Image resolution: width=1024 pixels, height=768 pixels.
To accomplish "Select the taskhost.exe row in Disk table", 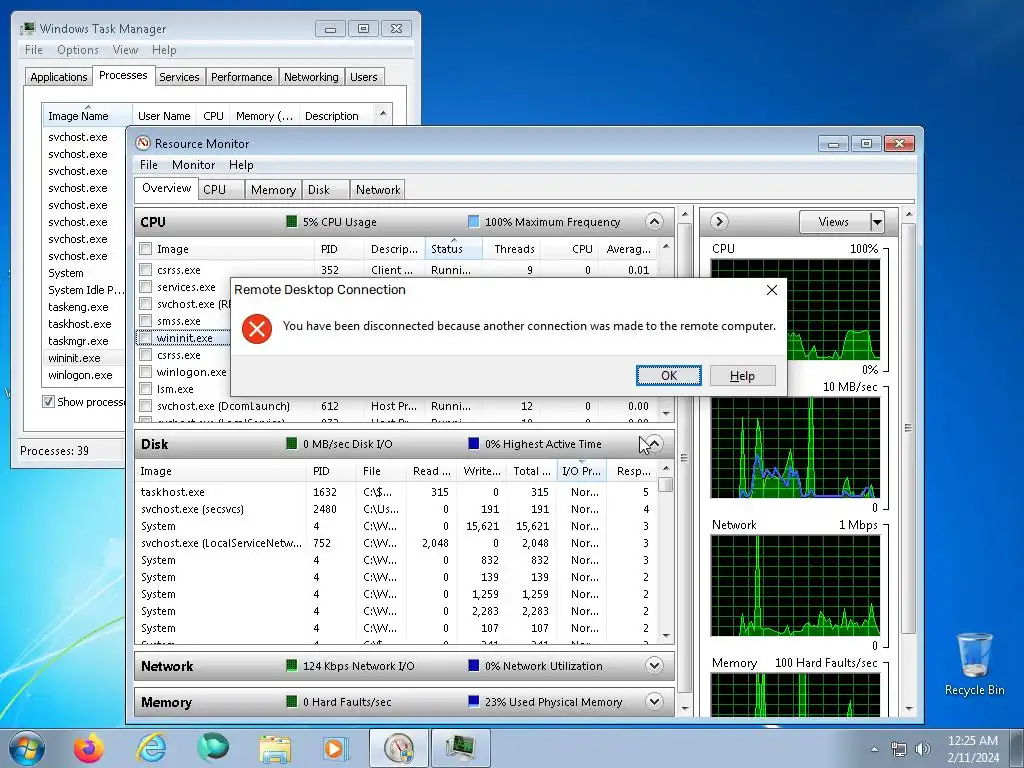I will [x=396, y=492].
